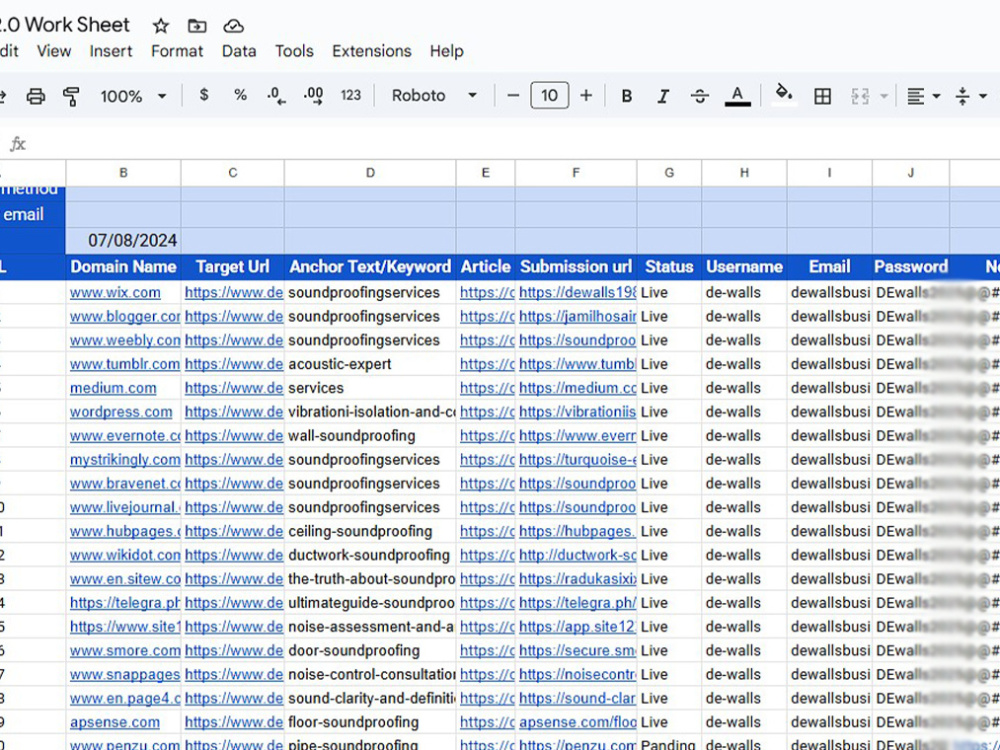
Task: Select the Username header cell
Action: [744, 267]
